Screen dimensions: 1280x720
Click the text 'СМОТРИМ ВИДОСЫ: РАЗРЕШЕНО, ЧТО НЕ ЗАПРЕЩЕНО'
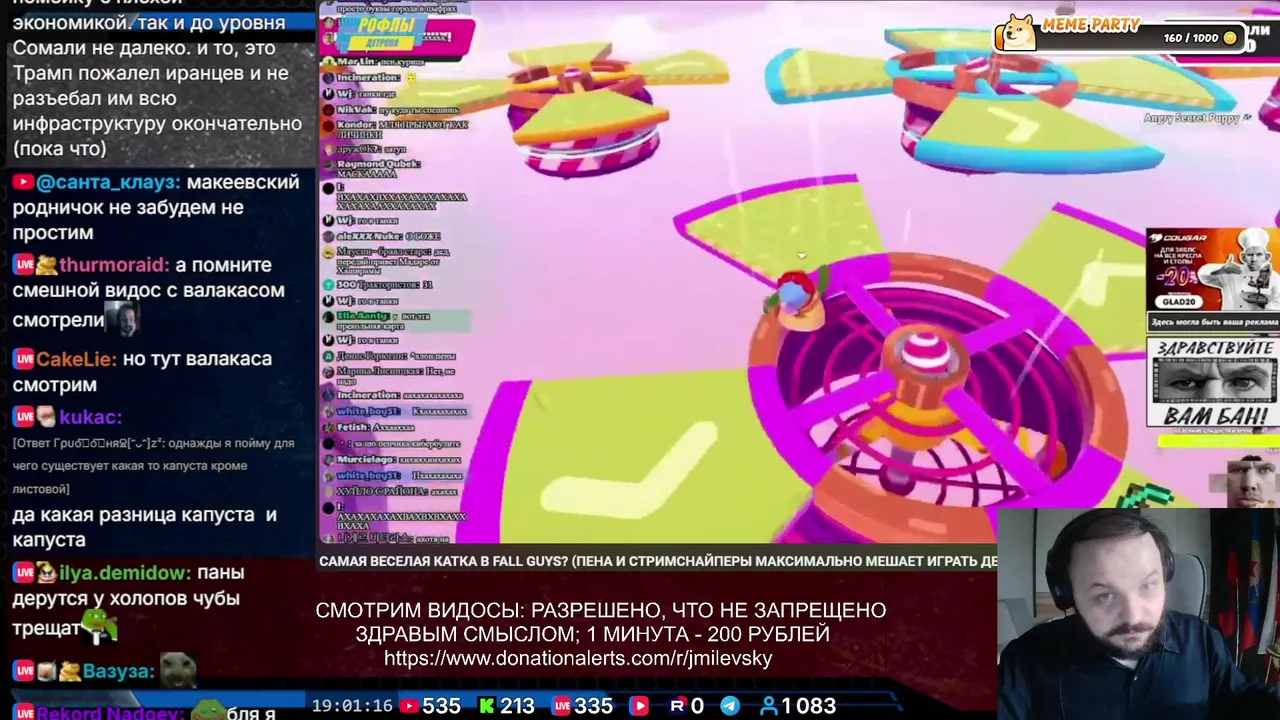601,610
